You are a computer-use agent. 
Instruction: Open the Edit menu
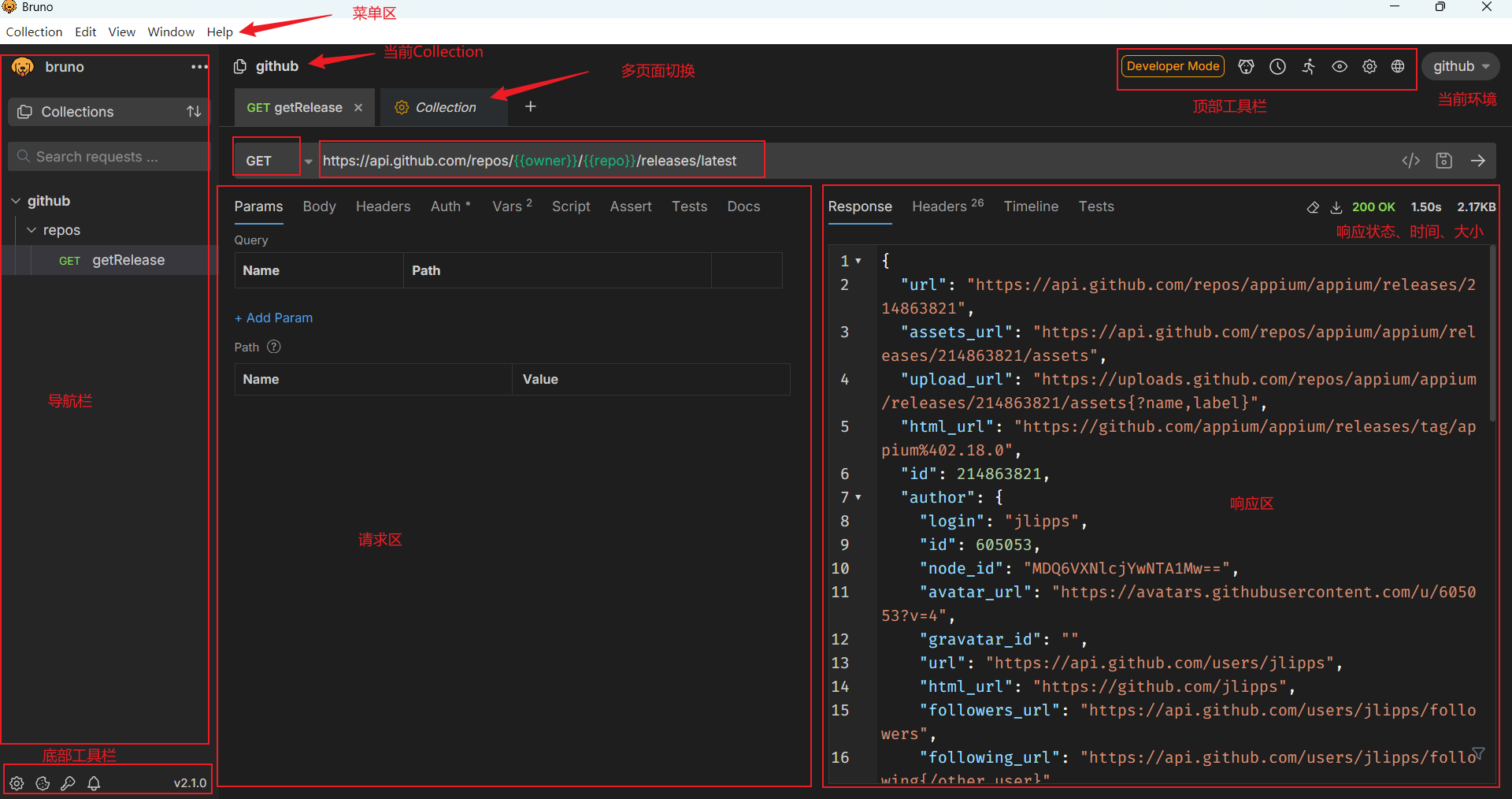(x=85, y=32)
